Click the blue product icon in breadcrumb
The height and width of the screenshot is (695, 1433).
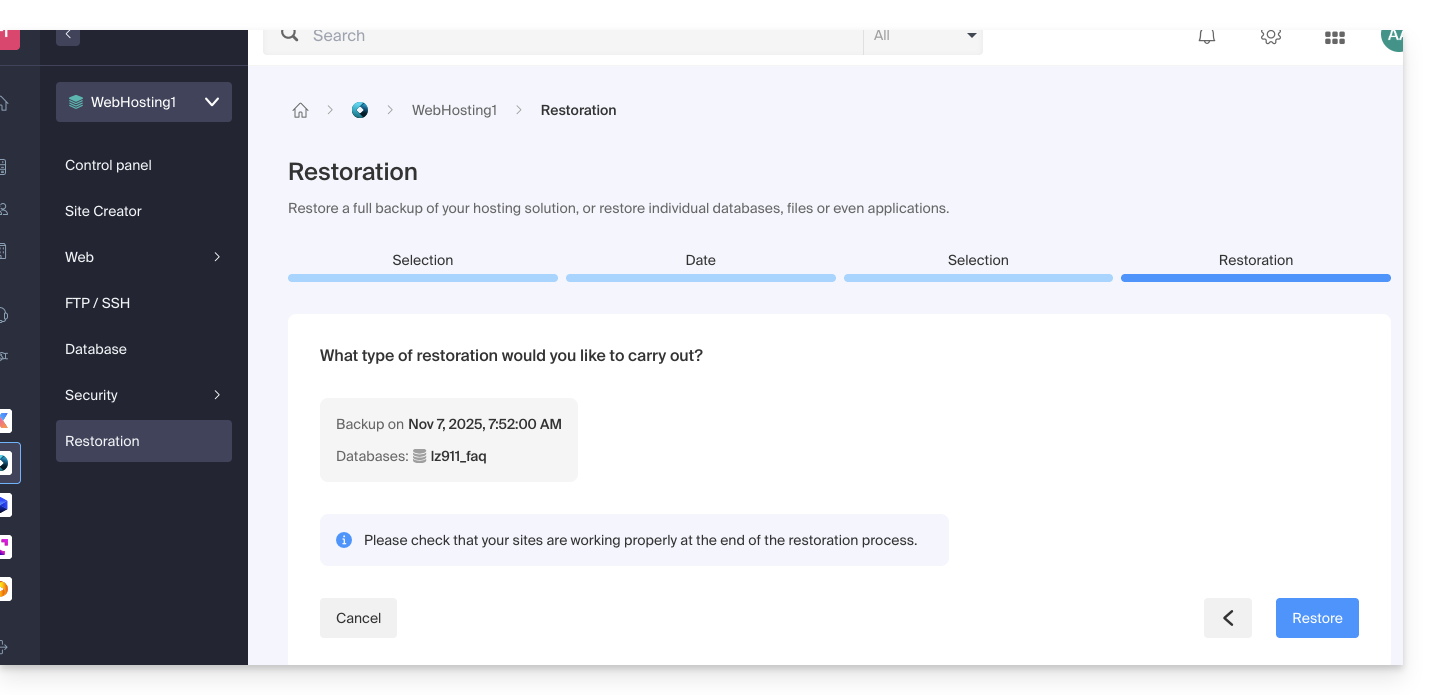pyautogui.click(x=360, y=110)
